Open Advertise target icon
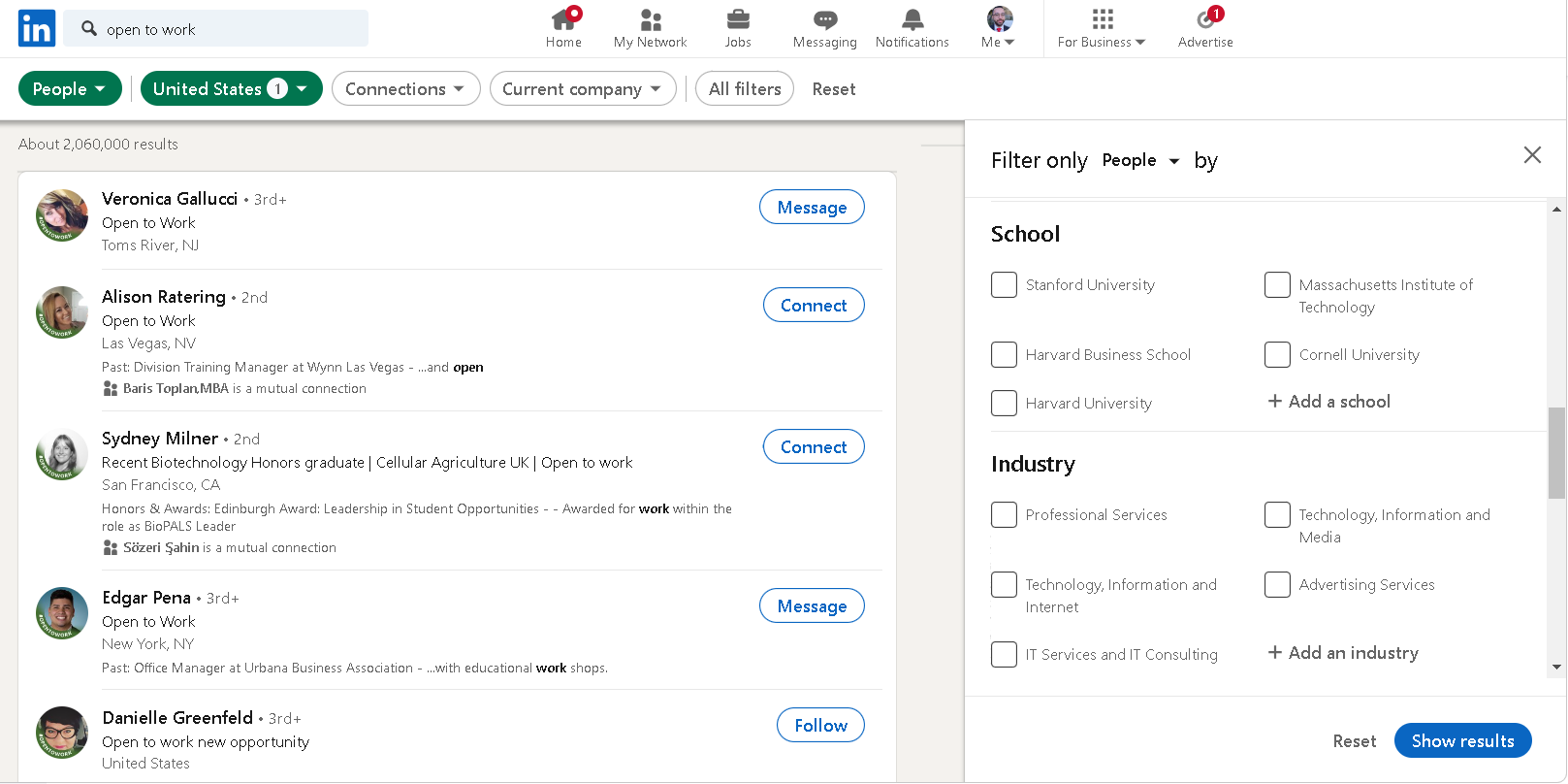This screenshot has height=784, width=1568. pos(1206,18)
